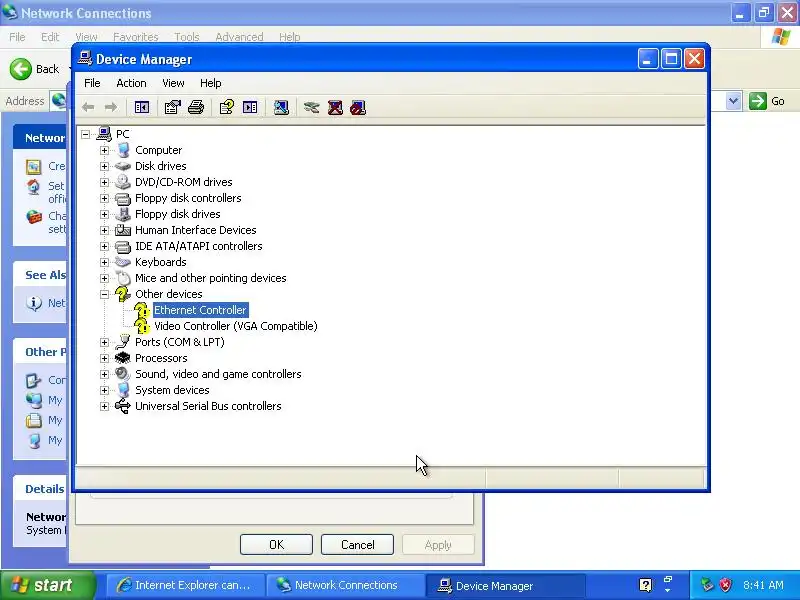Viewport: 800px width, 600px height.
Task: Click the warning icon beside Ethernet Controller
Action: click(x=142, y=310)
